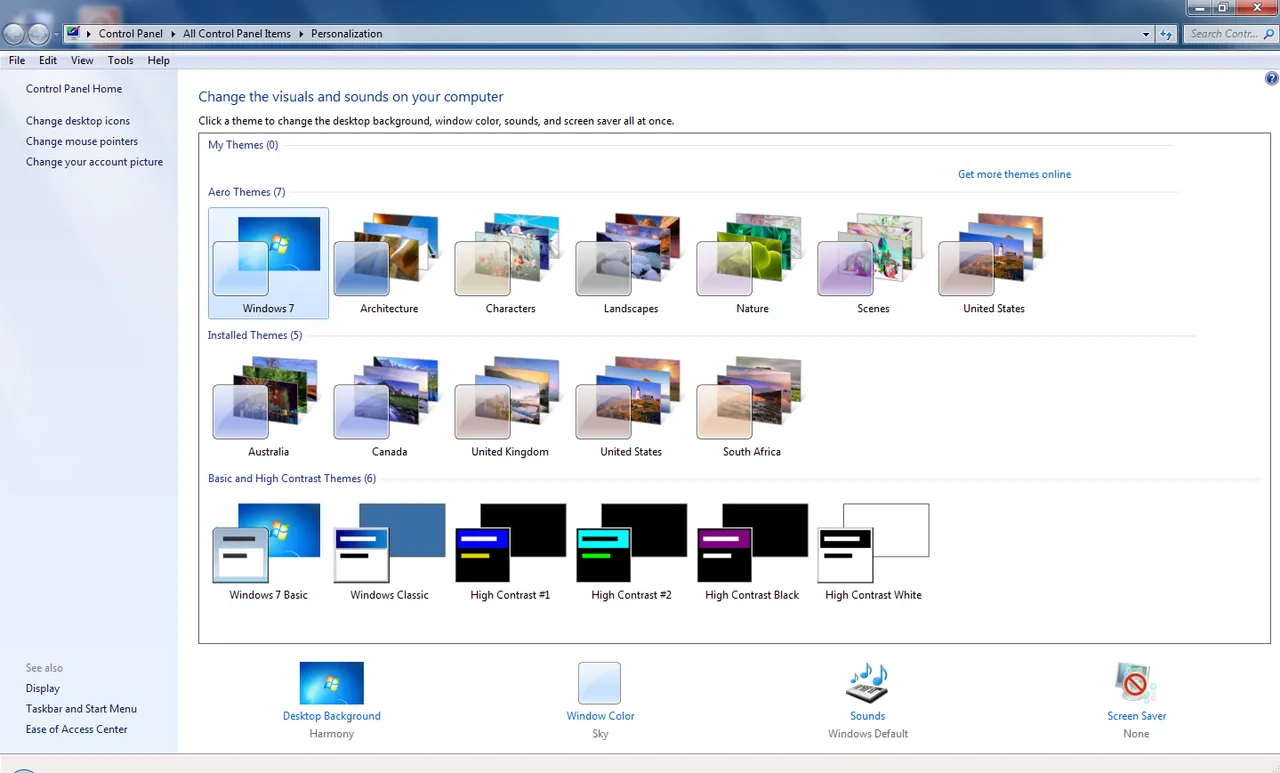Open the Tools menu
This screenshot has height=773, width=1280.
[x=120, y=60]
